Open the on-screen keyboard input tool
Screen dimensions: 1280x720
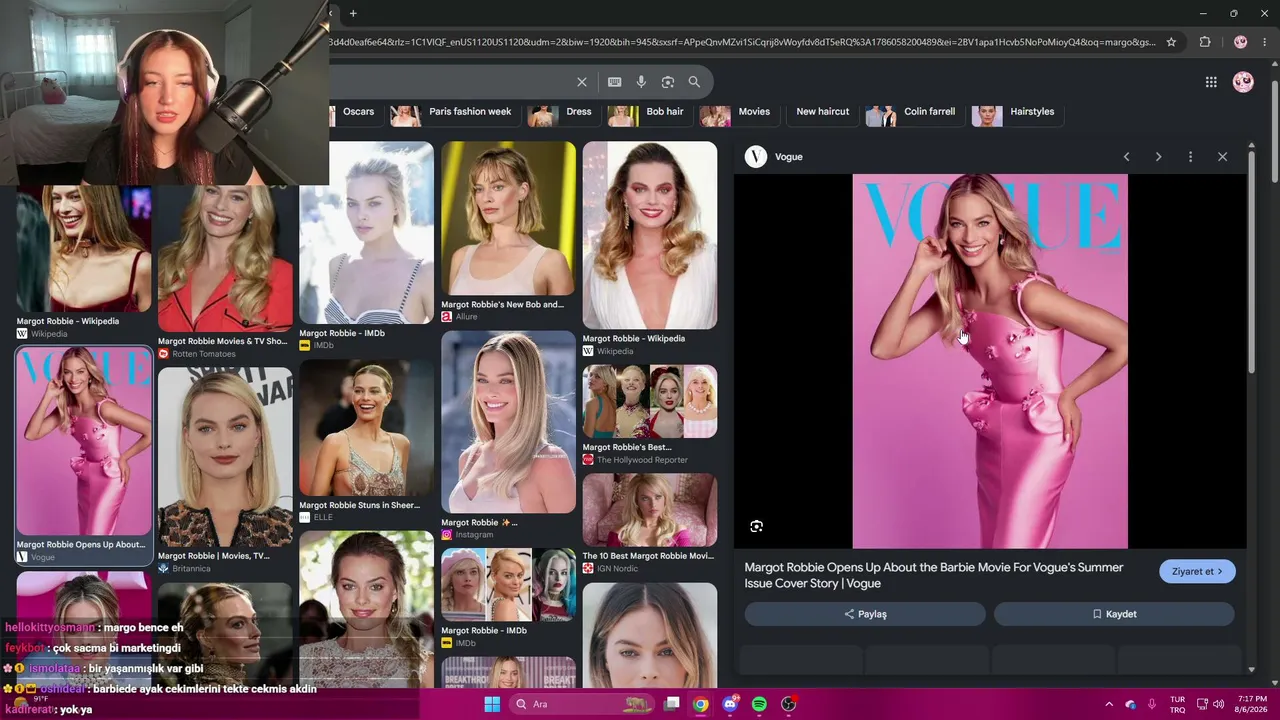615,82
